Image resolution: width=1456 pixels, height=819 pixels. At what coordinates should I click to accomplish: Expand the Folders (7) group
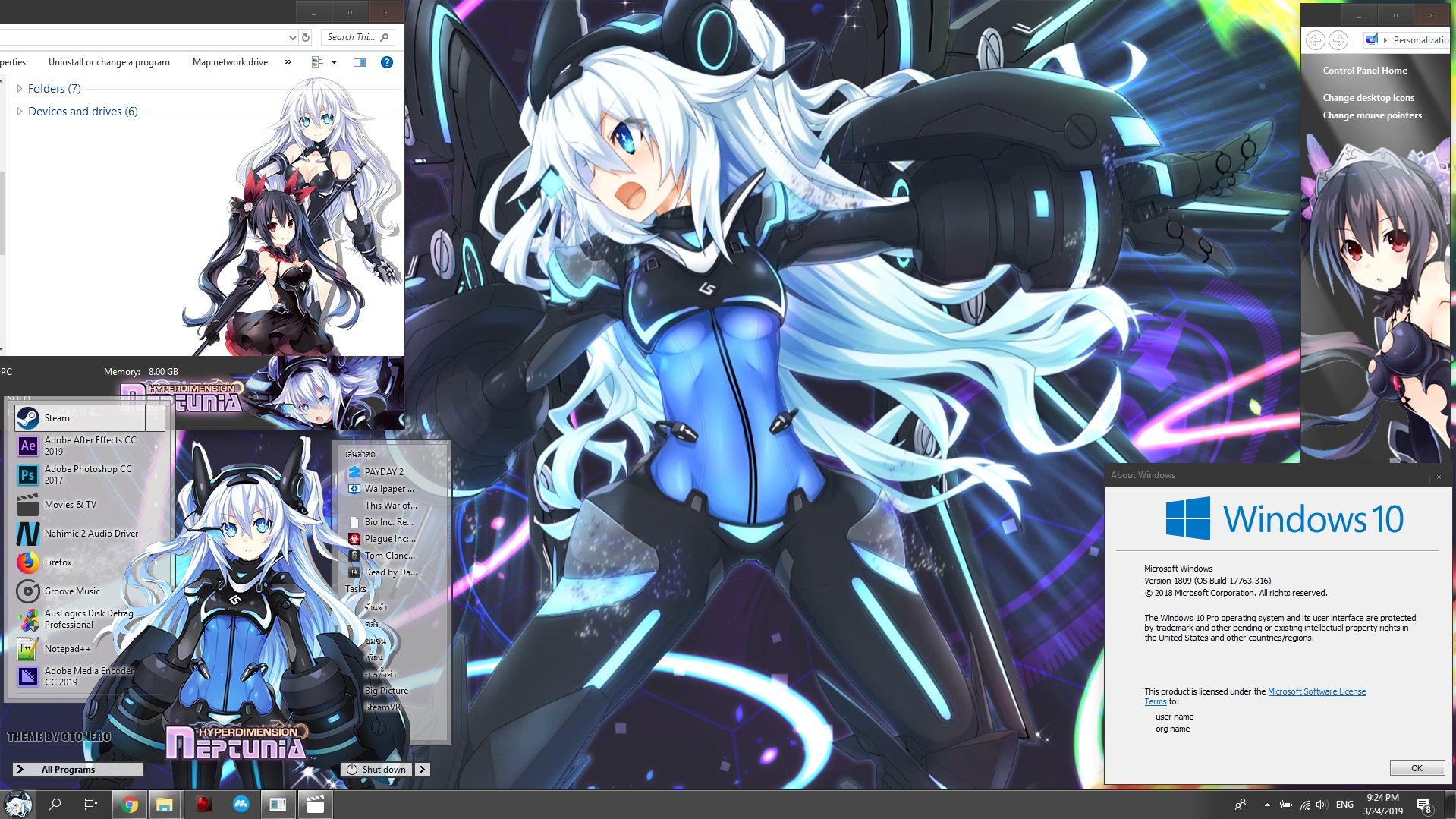tap(20, 89)
